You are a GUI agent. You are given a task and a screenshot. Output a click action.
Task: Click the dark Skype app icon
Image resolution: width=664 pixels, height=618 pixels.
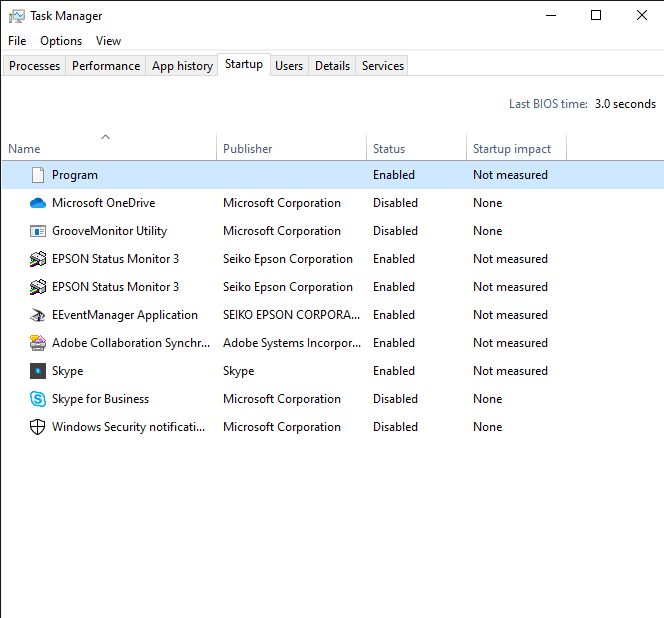click(38, 371)
